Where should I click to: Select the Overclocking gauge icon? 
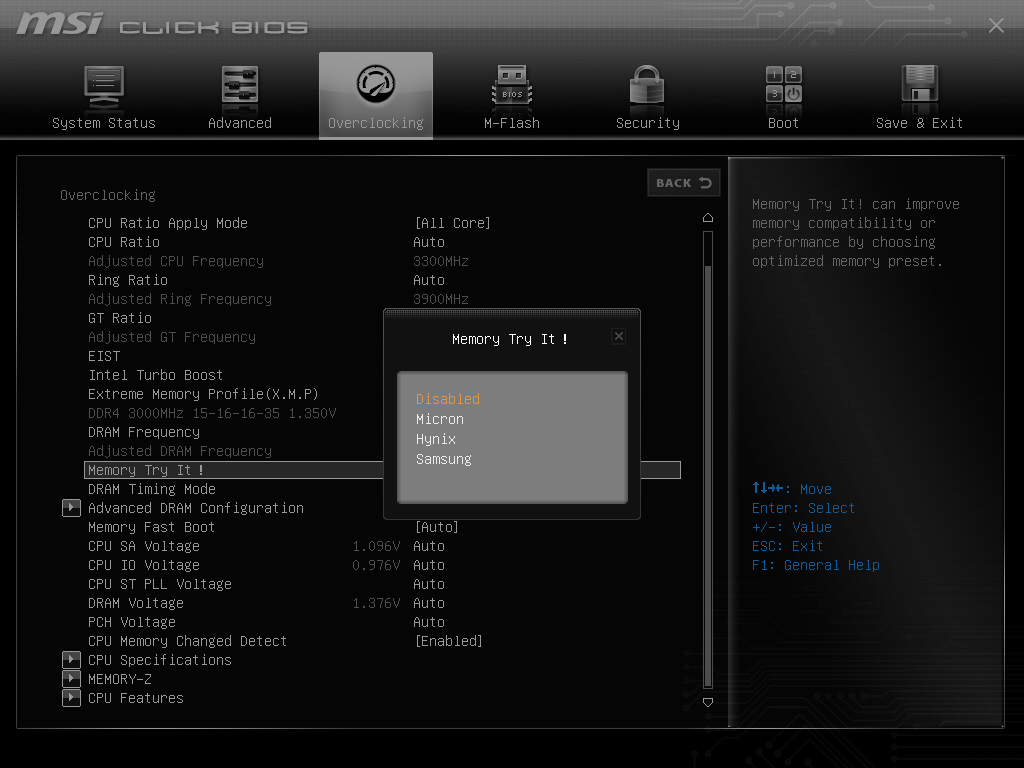376,84
